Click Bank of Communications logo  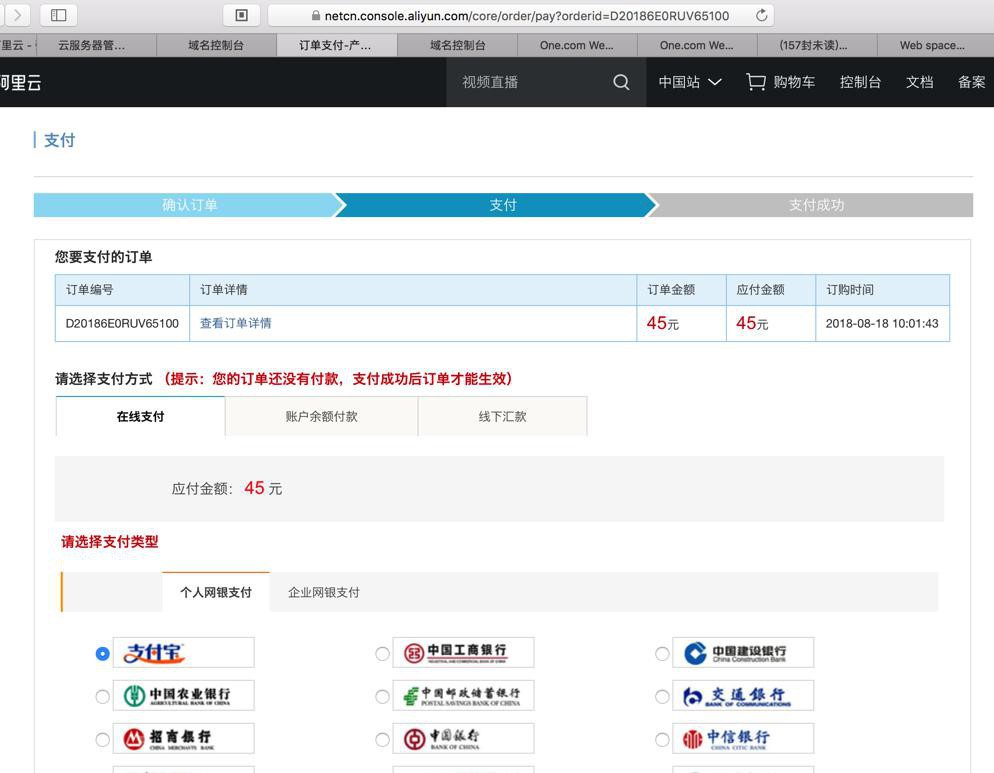(743, 696)
